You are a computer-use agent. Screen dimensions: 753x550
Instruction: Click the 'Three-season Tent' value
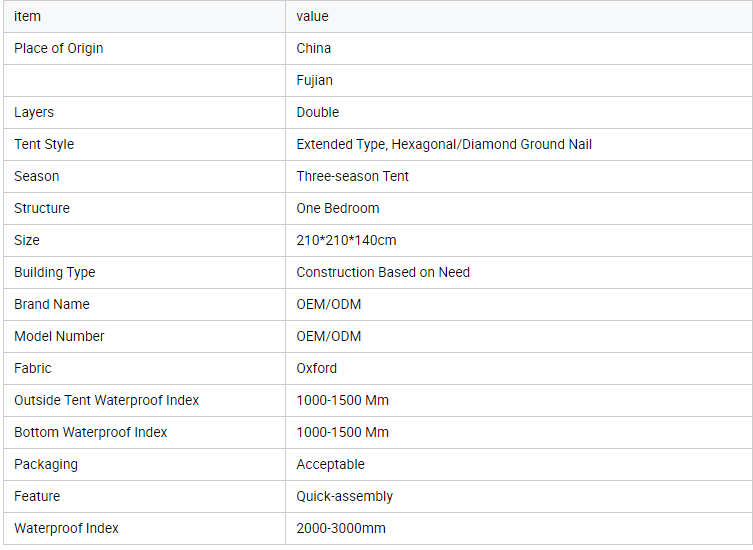point(353,176)
